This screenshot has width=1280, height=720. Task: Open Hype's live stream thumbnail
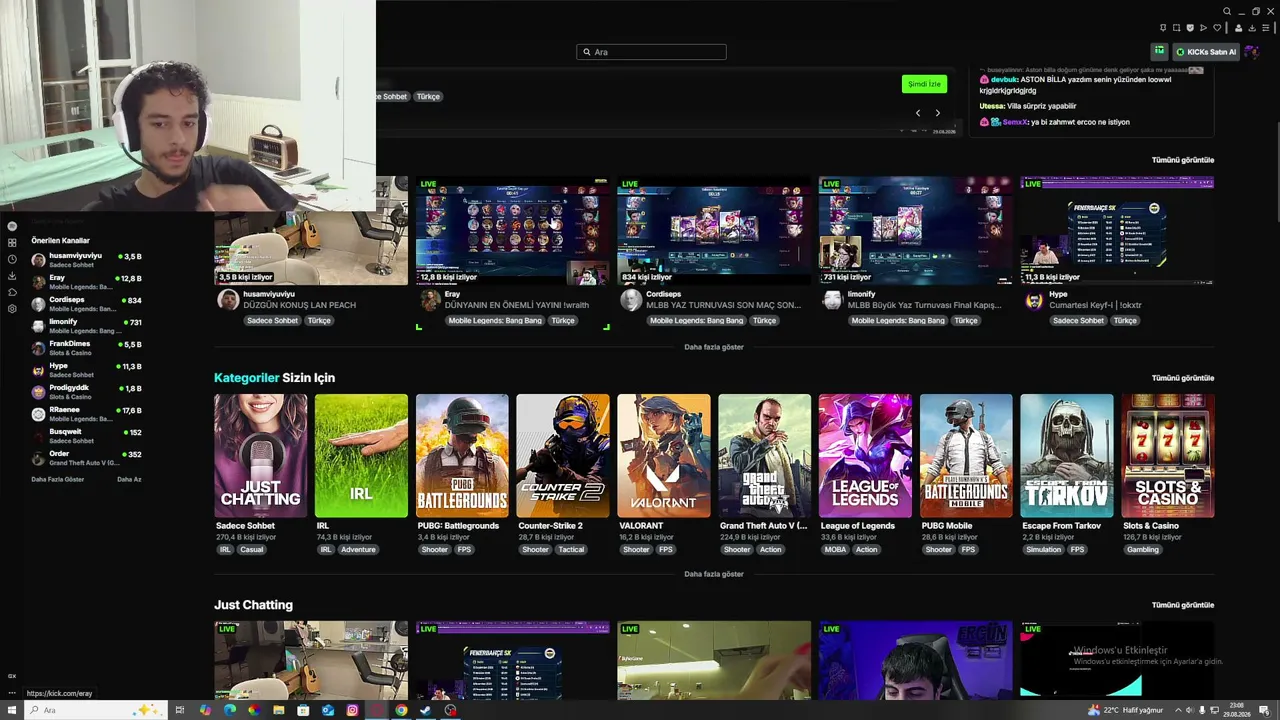point(1117,231)
